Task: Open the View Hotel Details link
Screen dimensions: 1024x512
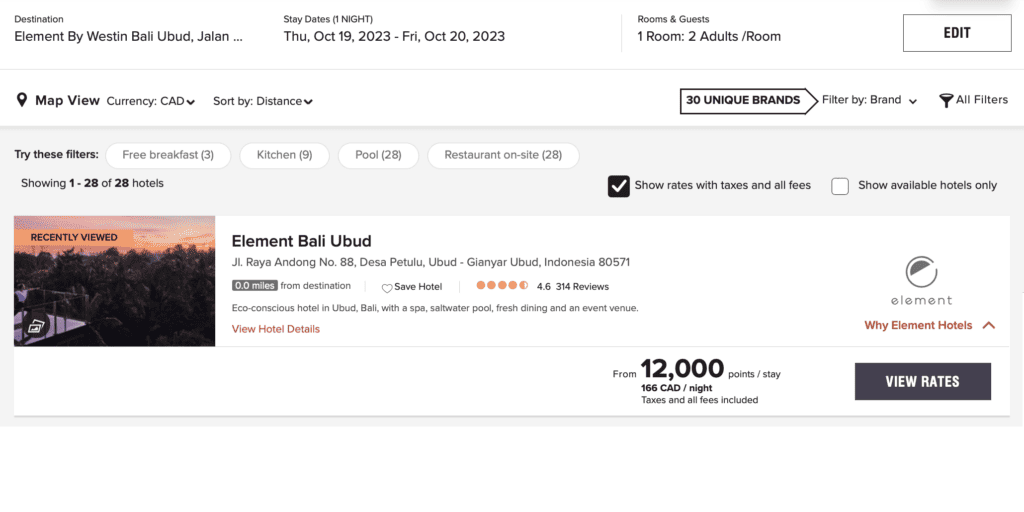Action: point(276,329)
